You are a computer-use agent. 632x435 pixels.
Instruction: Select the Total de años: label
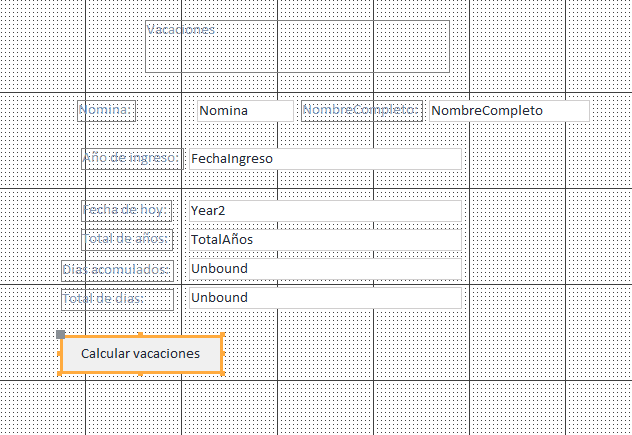point(127,240)
